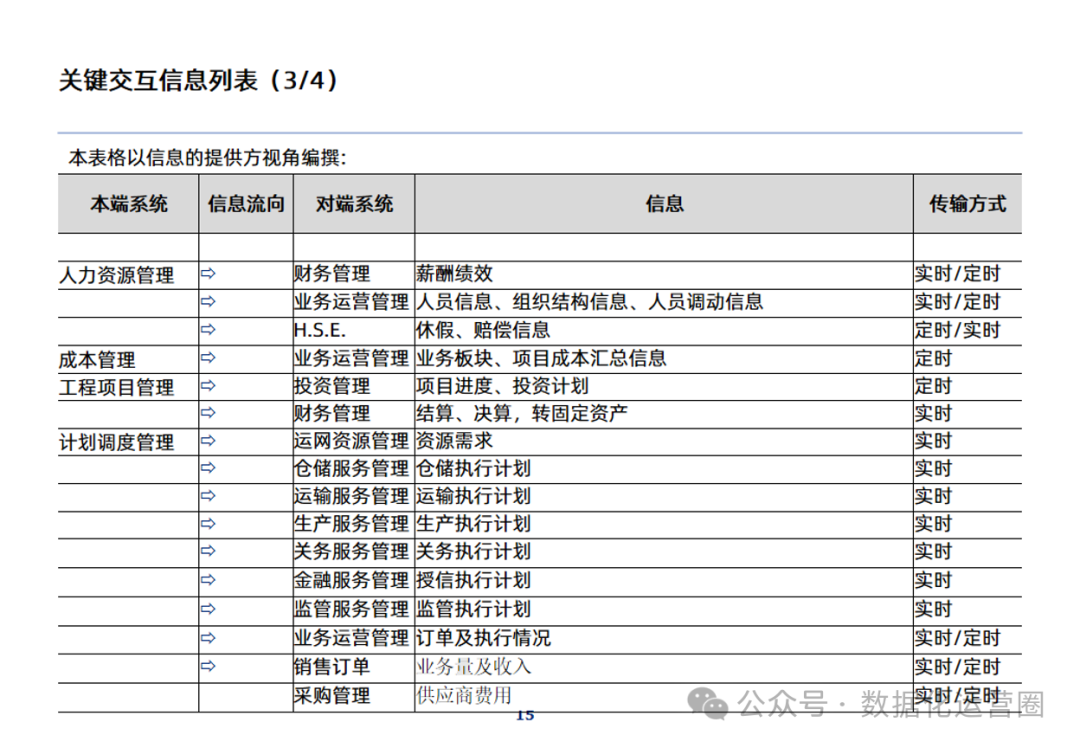
Task: Click the arrow beside 运网资源管理
Action: click(208, 440)
